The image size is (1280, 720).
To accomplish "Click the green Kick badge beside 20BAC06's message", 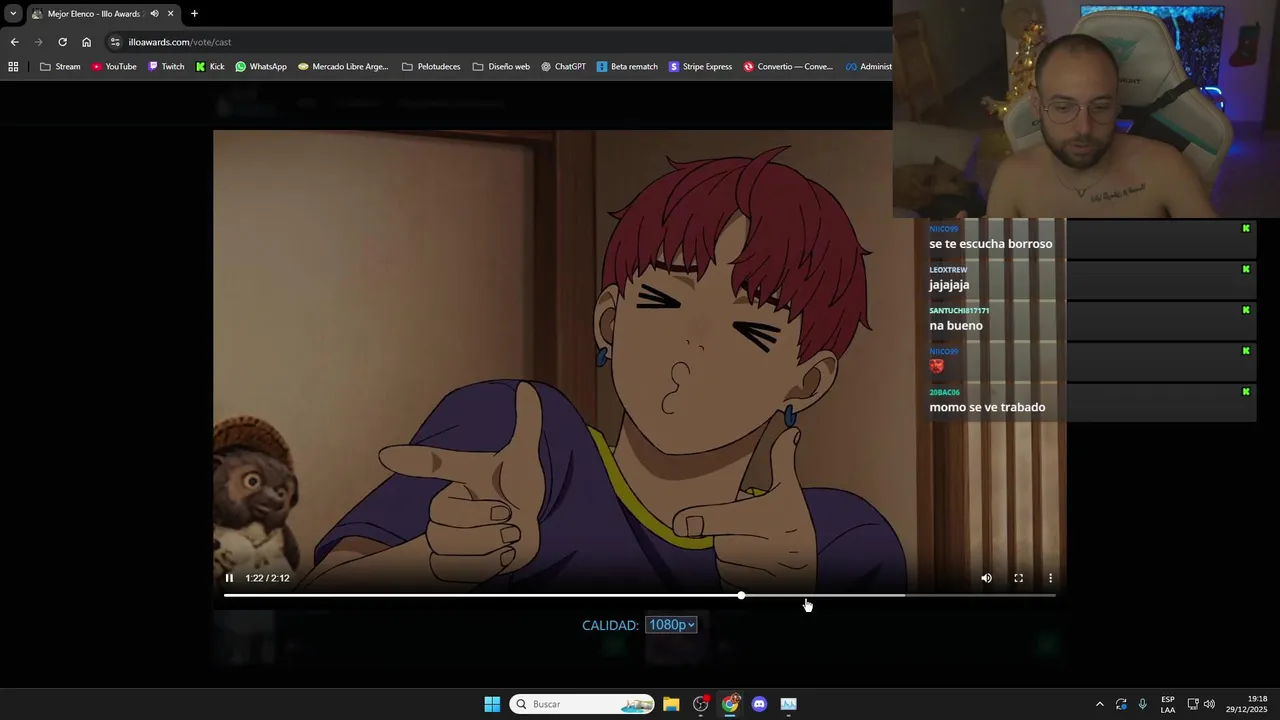I will pyautogui.click(x=1246, y=392).
